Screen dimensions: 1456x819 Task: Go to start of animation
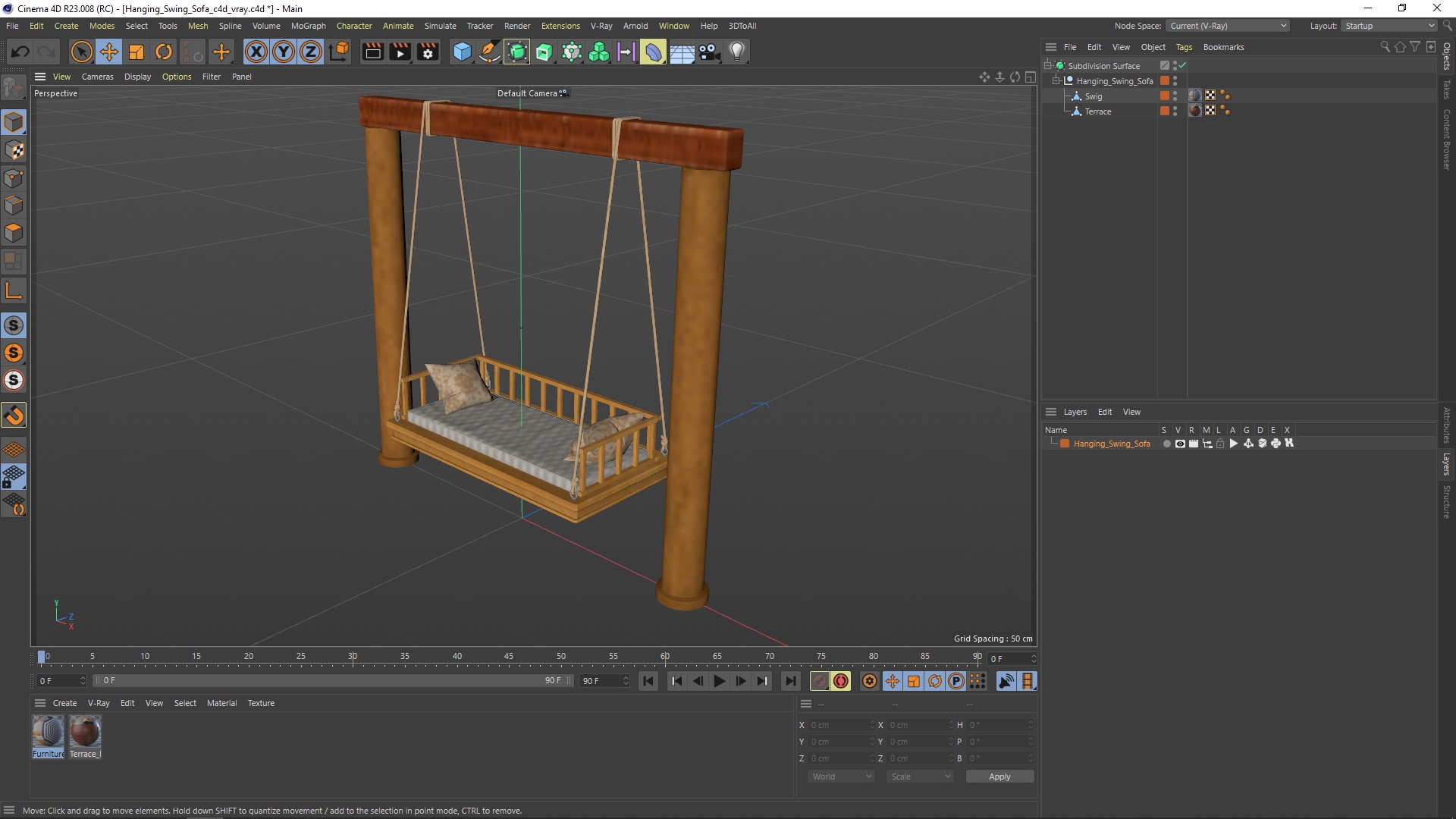pyautogui.click(x=648, y=681)
